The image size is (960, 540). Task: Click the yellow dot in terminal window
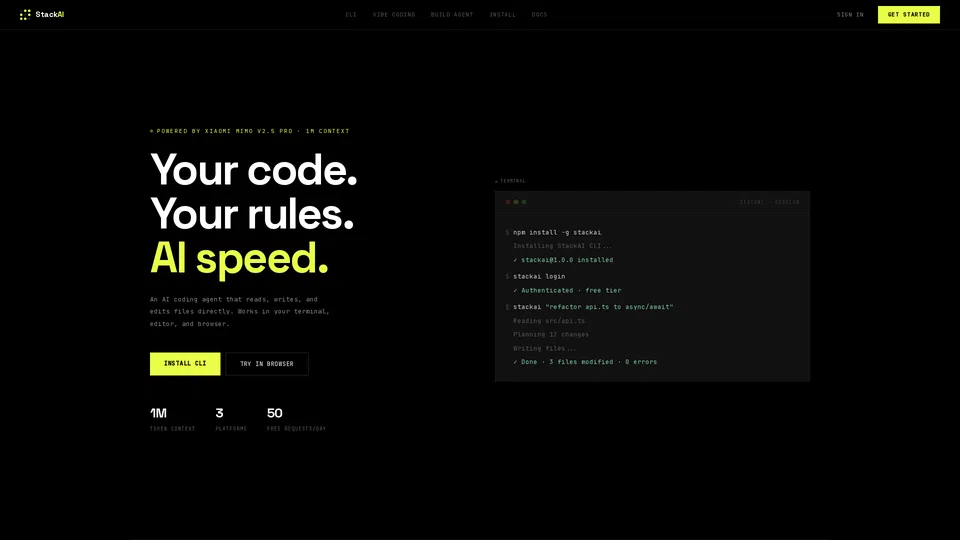tap(516, 202)
